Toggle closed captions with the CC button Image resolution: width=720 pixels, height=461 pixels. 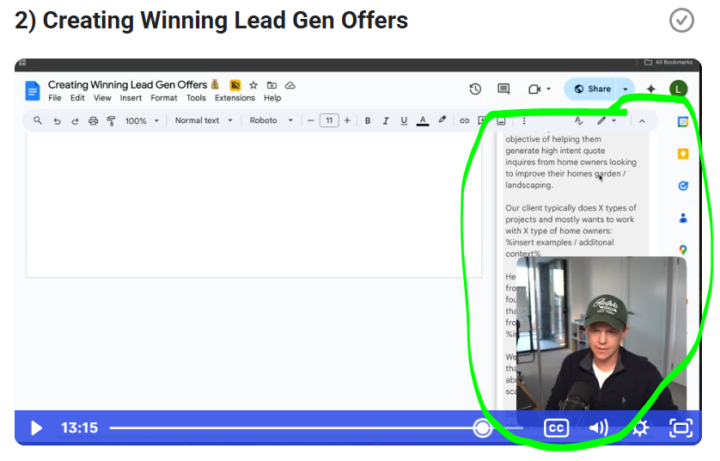point(556,428)
